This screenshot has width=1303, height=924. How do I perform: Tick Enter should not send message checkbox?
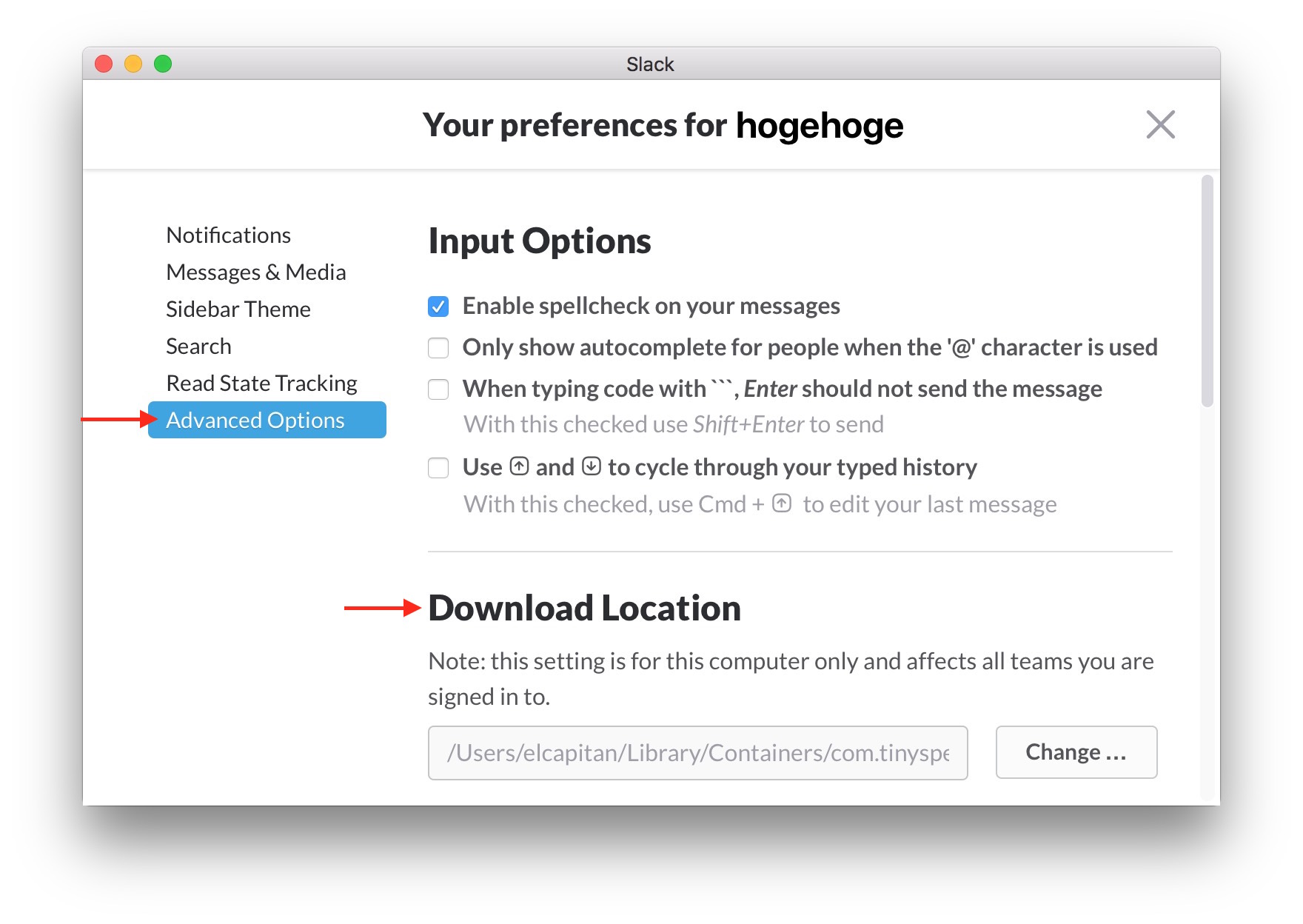click(438, 389)
